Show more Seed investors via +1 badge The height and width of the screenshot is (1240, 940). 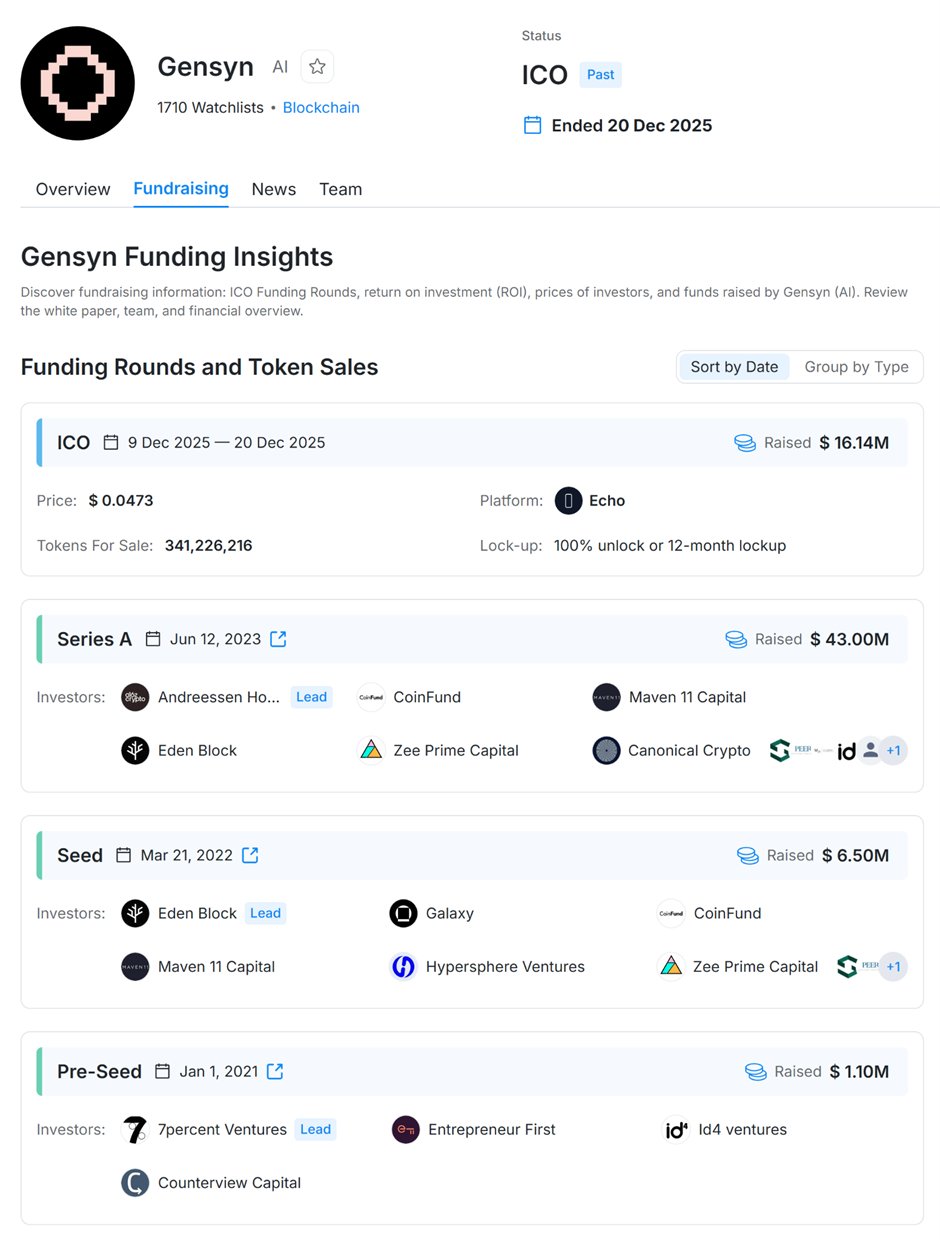893,967
